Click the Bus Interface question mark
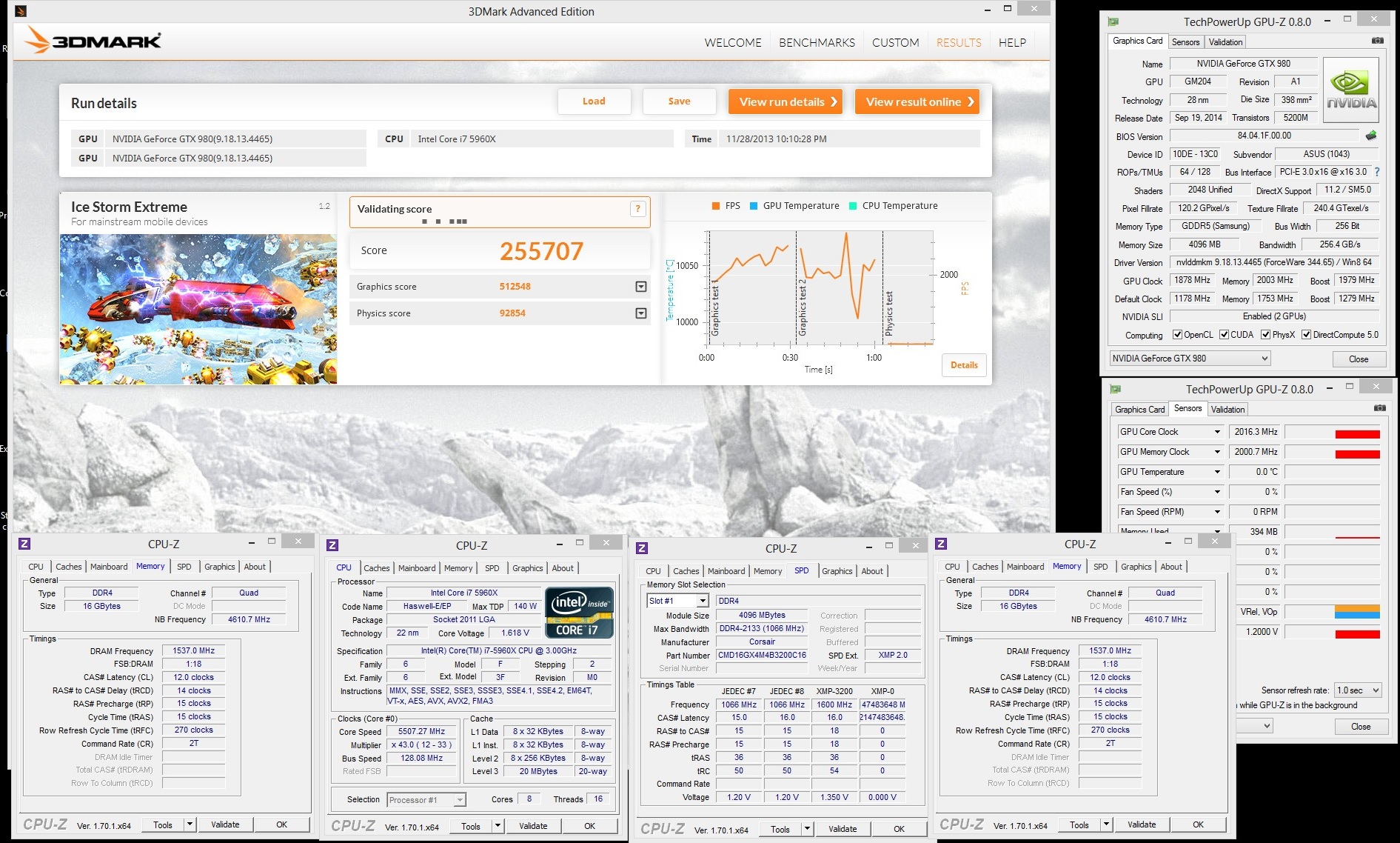This screenshot has width=1400, height=843. click(1377, 172)
